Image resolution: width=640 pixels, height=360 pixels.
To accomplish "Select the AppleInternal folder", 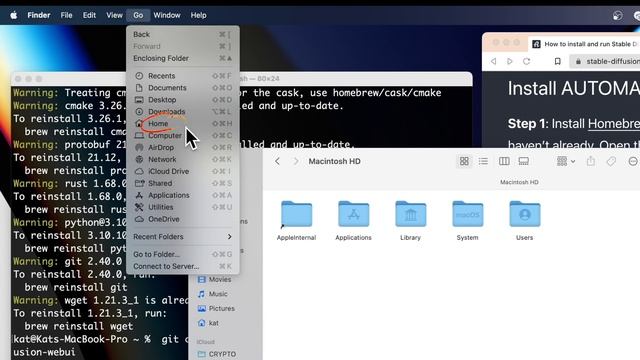I will [296, 220].
